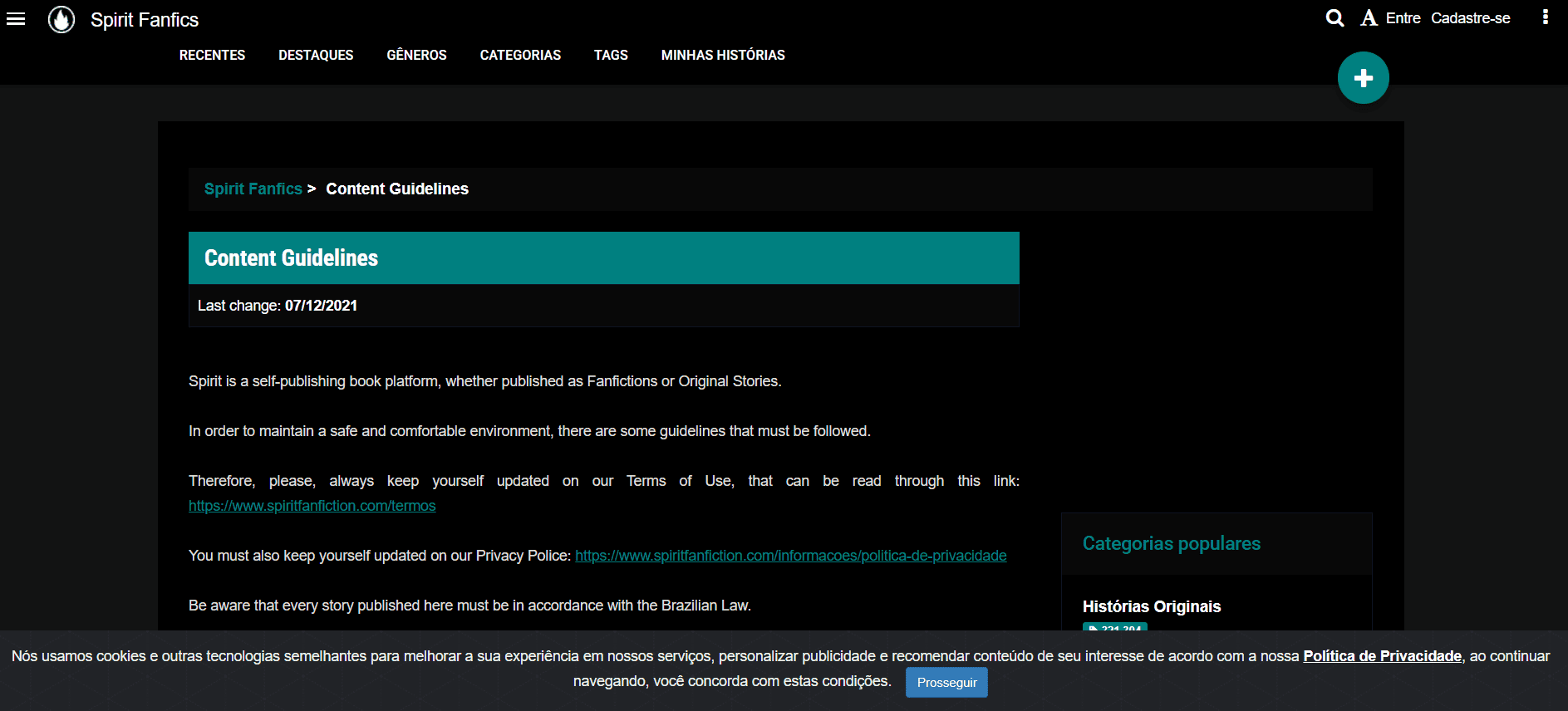Viewport: 1568px width, 711px height.
Task: Open the Recentes menu item
Action: pyautogui.click(x=212, y=55)
